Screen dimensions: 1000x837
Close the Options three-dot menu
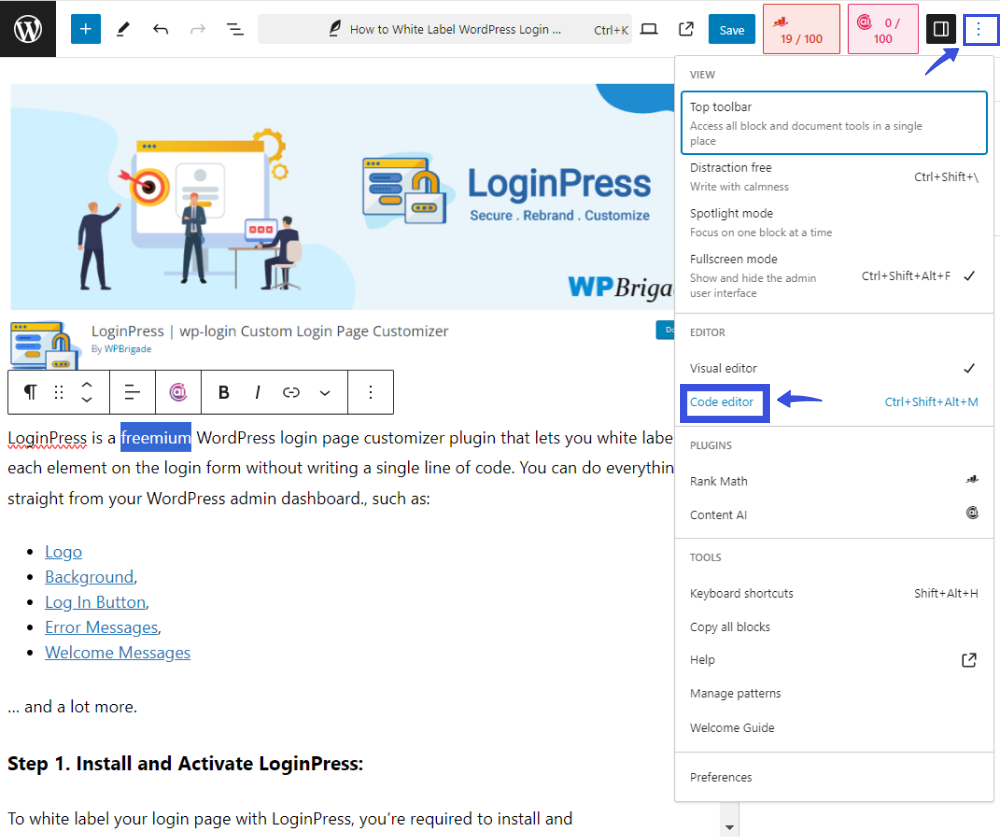point(978,29)
